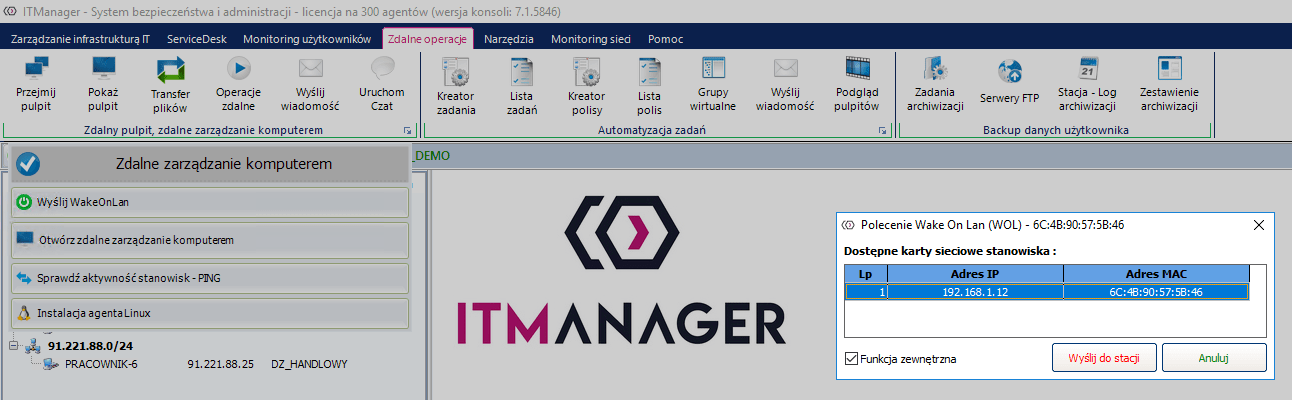Screen dimensions: 1292x400
Task: Select PRACOWNIK-6 station in tree
Action: (x=101, y=364)
